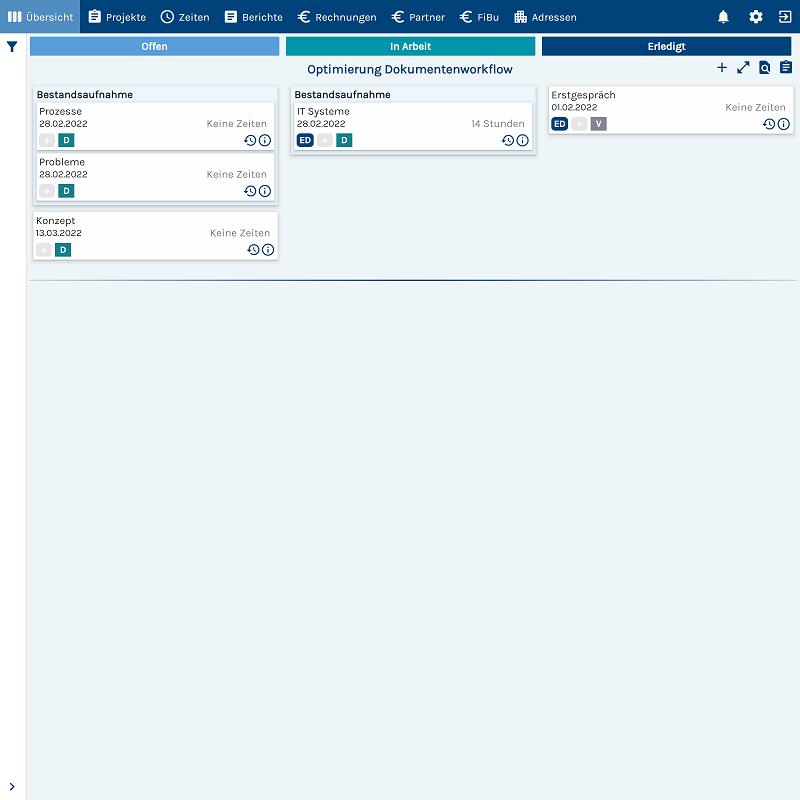Screen dimensions: 800x800
Task: Click ED badge on IT Systeme card
Action: click(x=305, y=140)
